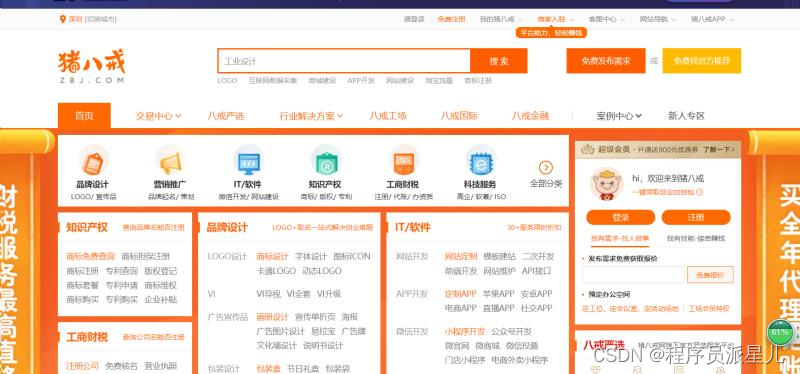
Task: Click 切换城市 beside the location
Action: tap(101, 19)
